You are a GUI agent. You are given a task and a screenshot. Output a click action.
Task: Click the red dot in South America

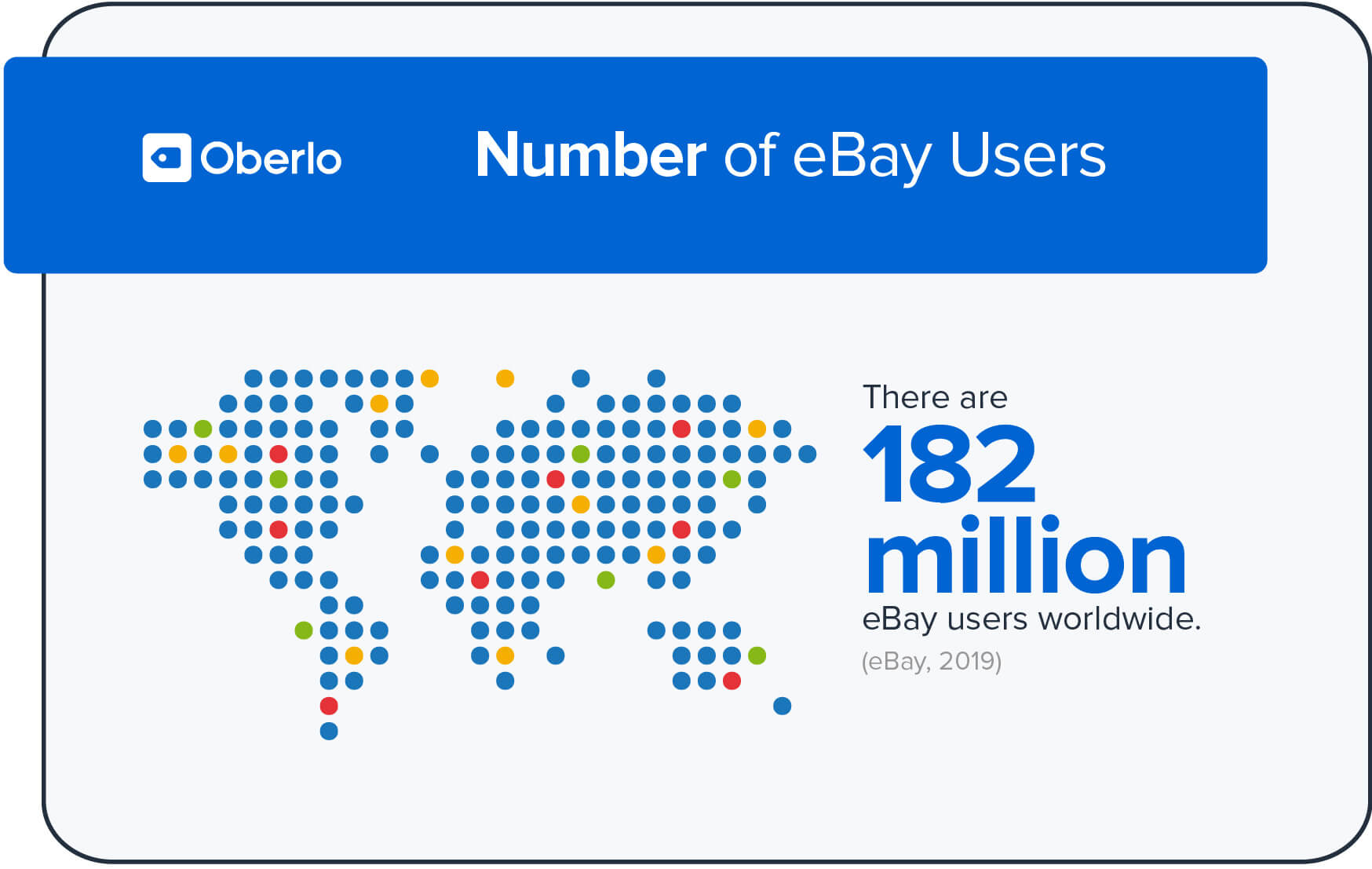click(329, 705)
